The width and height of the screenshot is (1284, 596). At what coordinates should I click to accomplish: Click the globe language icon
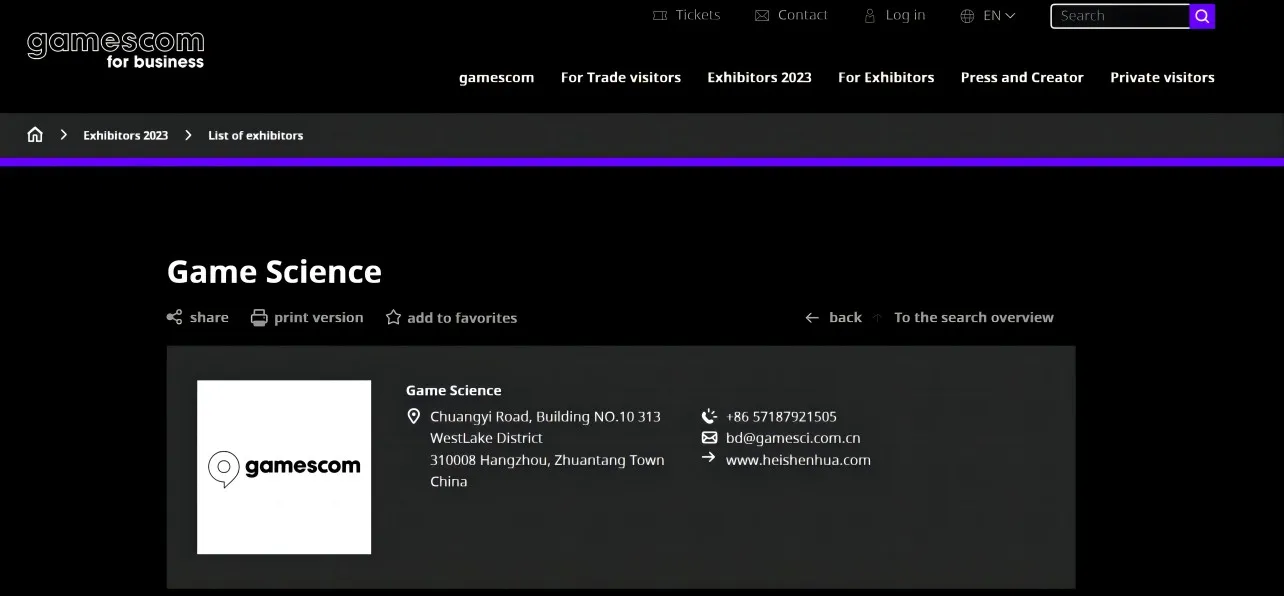[x=967, y=15]
